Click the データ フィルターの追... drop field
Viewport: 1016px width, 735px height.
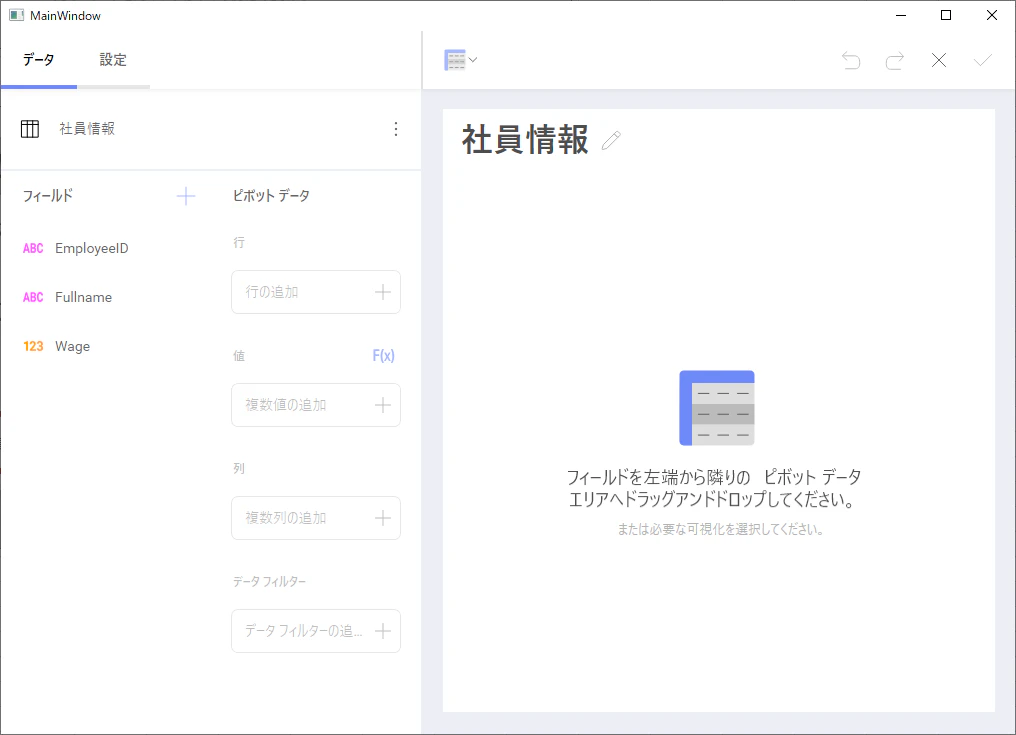pyautogui.click(x=316, y=631)
